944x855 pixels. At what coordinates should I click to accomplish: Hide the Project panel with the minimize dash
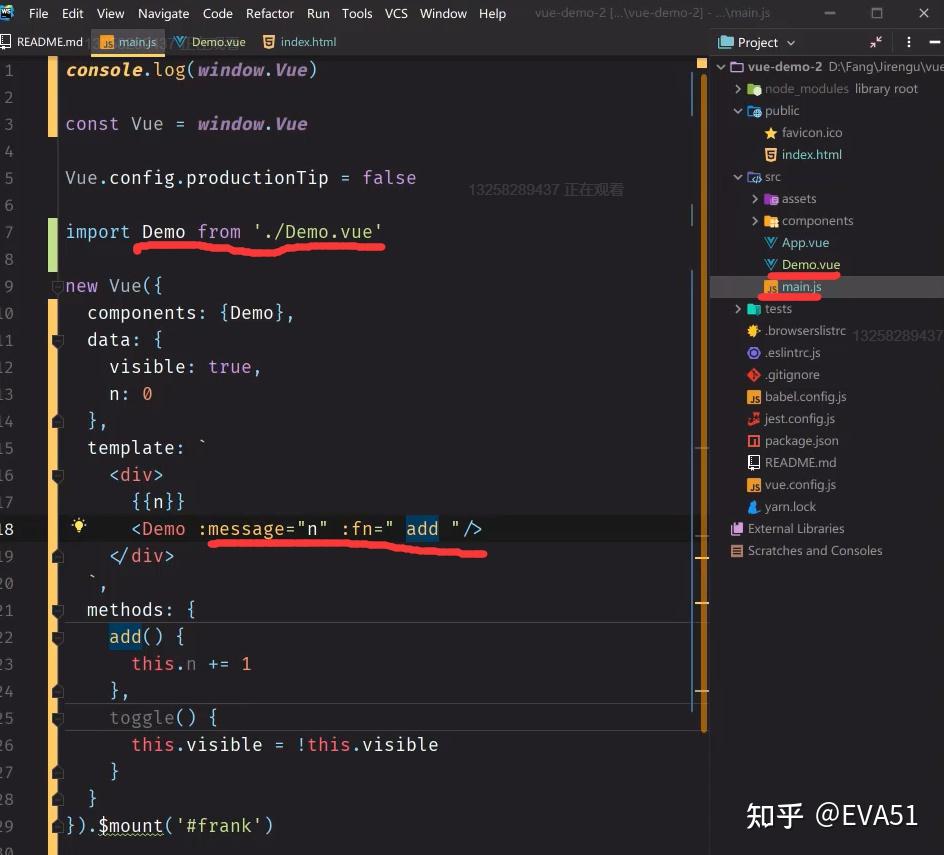(x=934, y=42)
